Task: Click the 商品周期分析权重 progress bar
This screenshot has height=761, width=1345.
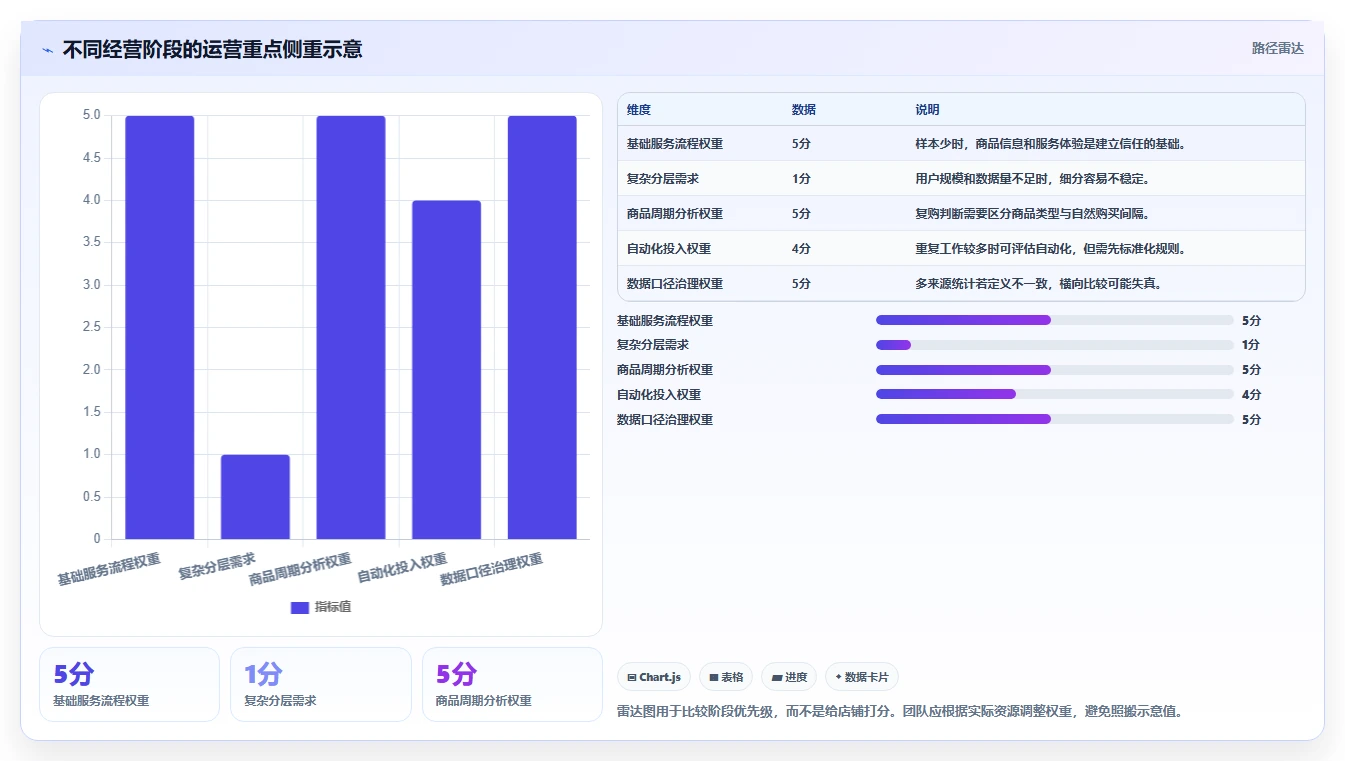Action: click(x=1055, y=370)
